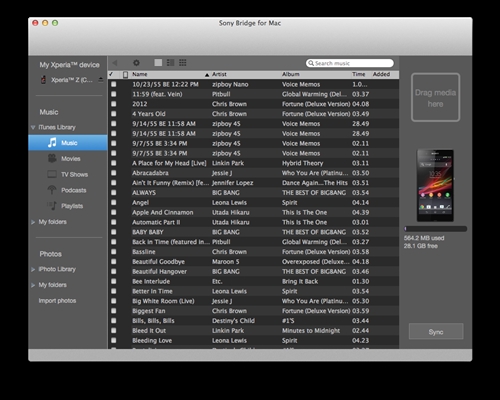The height and width of the screenshot is (400, 500).
Task: Select the song A Place for My Head [Live]
Action: tap(169, 163)
